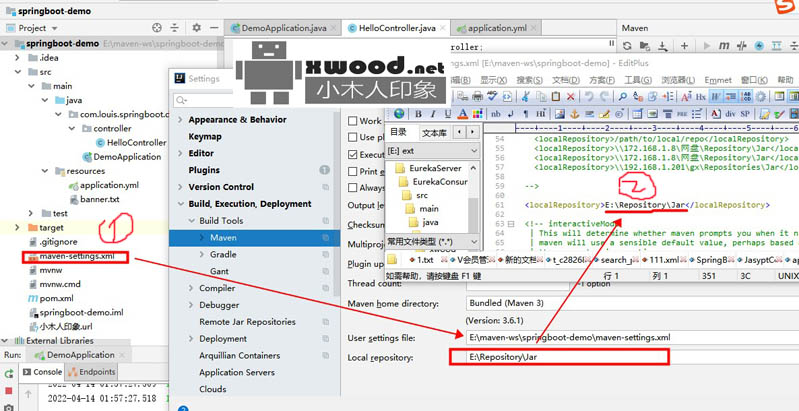Click the Maven add project plus icon
The height and width of the screenshot is (411, 799).
point(684,46)
